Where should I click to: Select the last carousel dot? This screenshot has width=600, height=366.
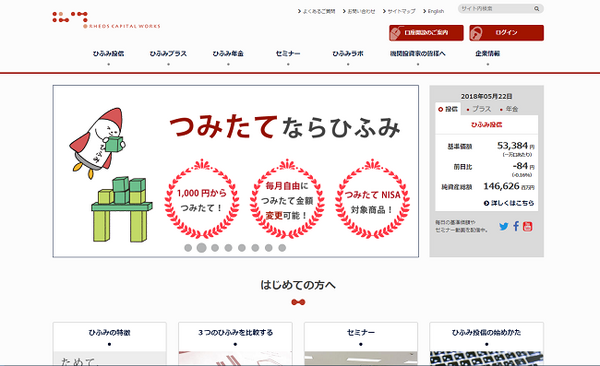tap(282, 248)
